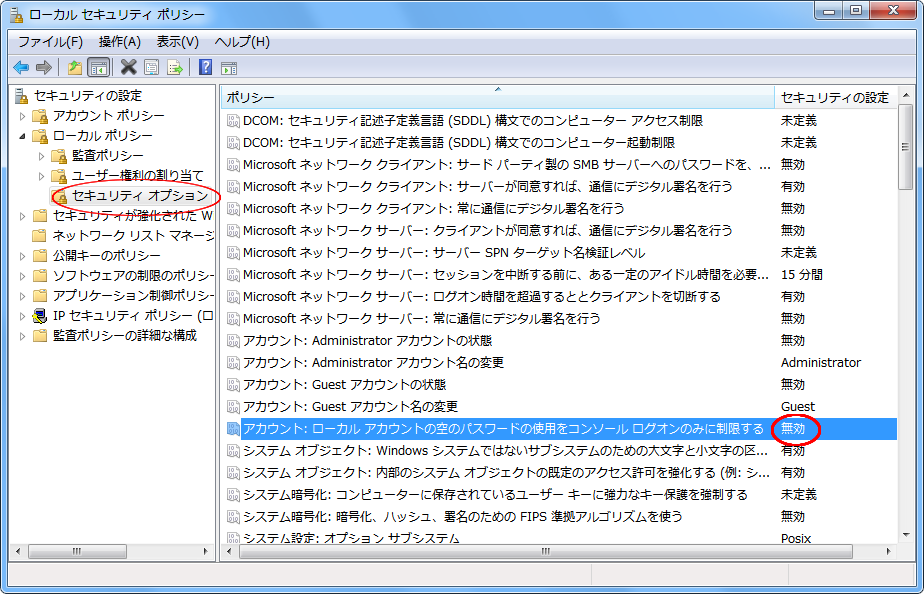Open the ファイル(F) menu
924x594 pixels.
point(50,41)
